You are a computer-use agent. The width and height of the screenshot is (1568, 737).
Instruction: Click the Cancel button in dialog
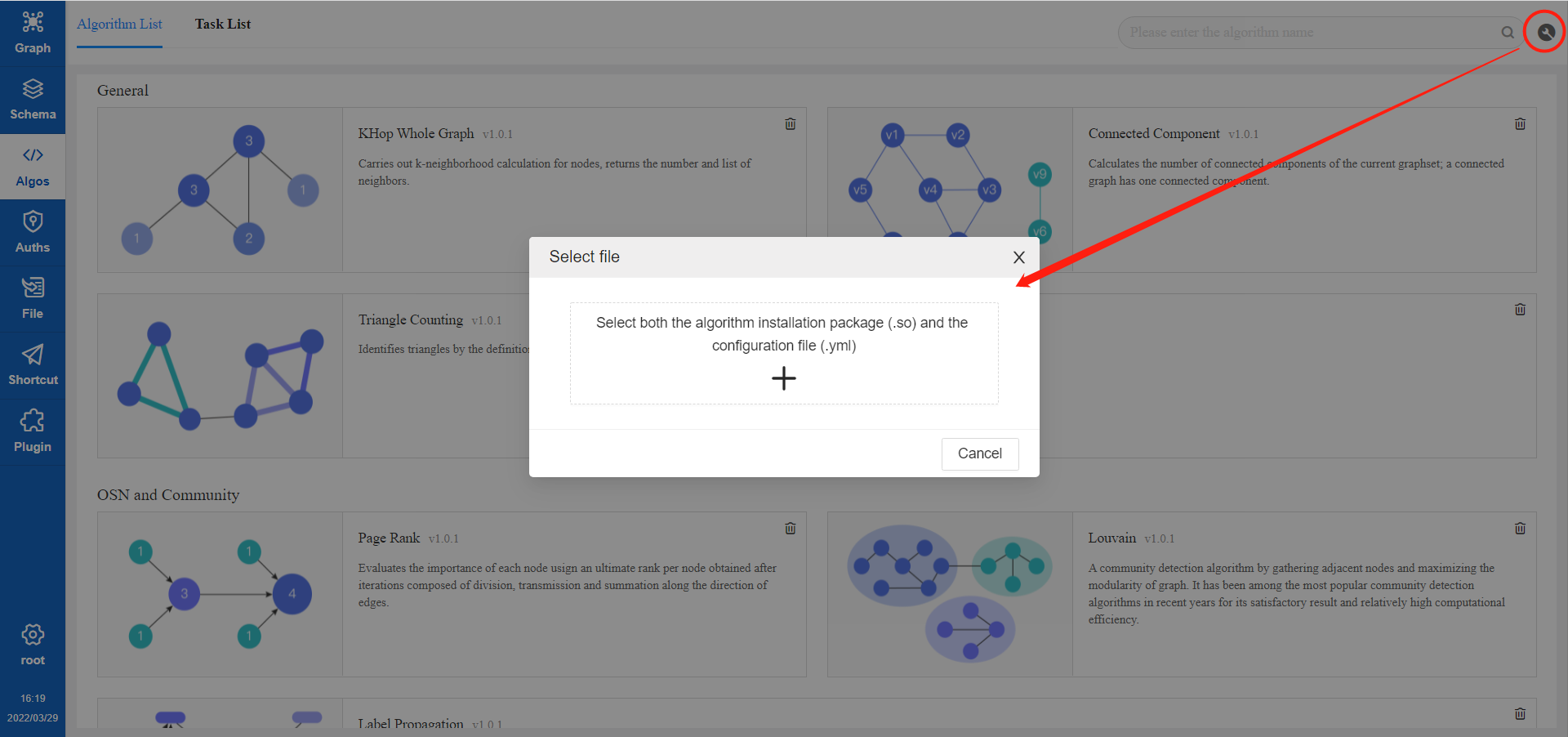point(980,453)
